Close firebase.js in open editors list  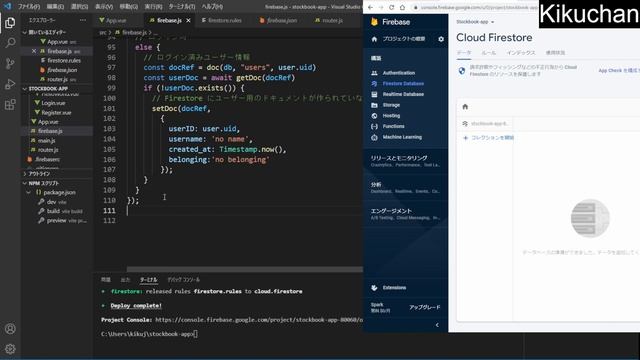pos(34,51)
